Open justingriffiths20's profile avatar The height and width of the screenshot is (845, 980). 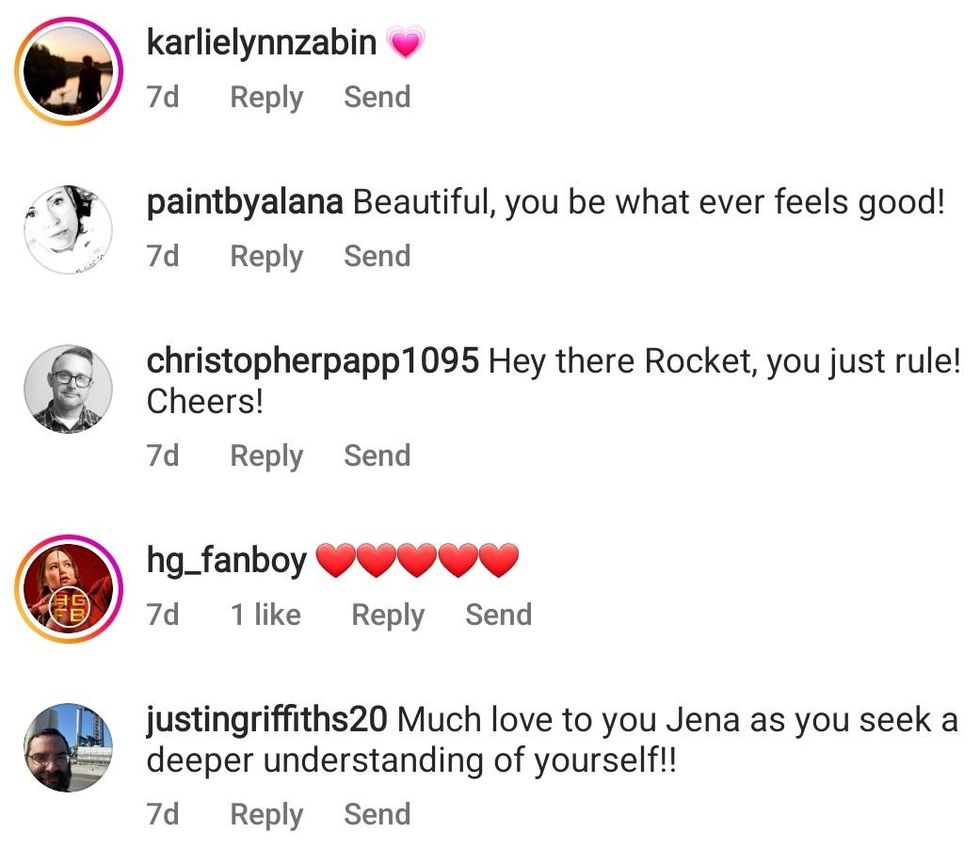point(68,747)
